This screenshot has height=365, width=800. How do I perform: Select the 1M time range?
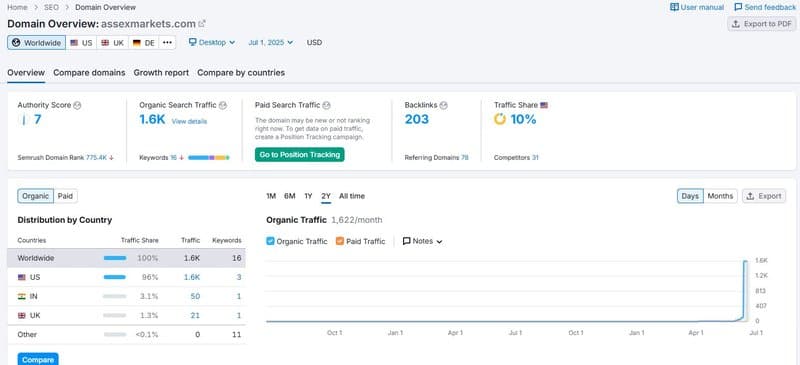[x=271, y=196]
